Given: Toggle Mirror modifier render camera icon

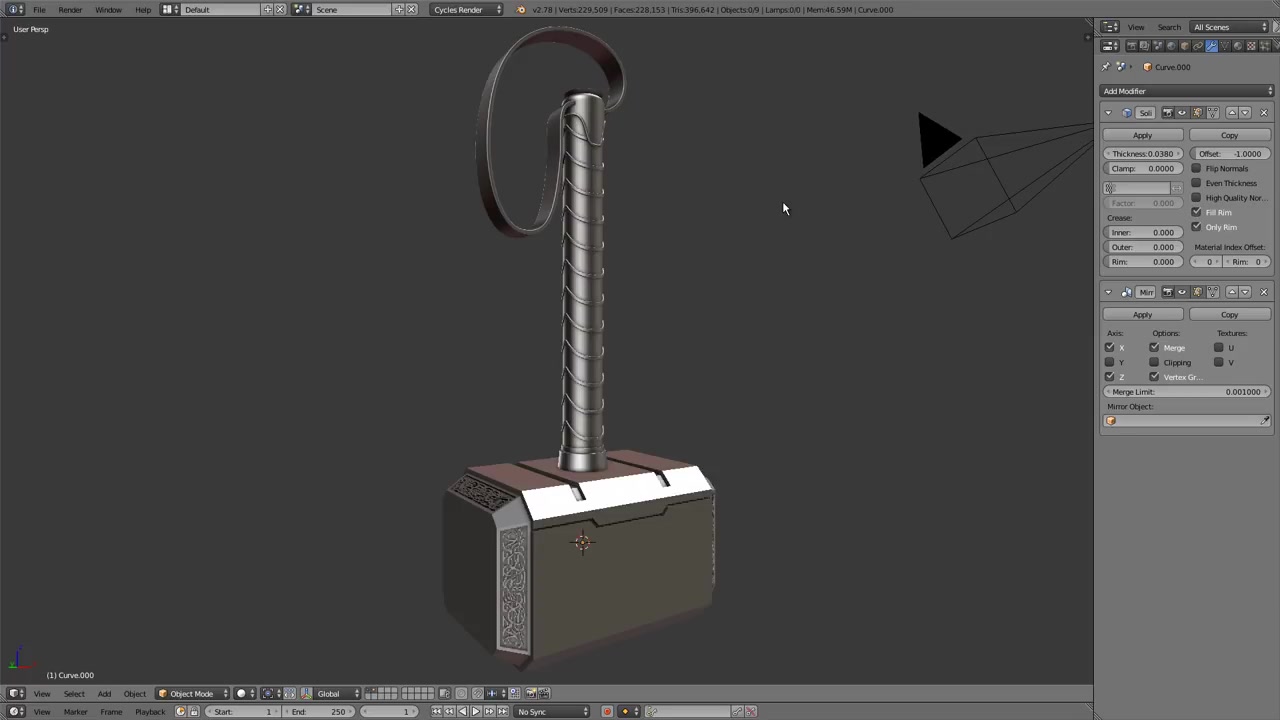Looking at the screenshot, I should (1168, 292).
